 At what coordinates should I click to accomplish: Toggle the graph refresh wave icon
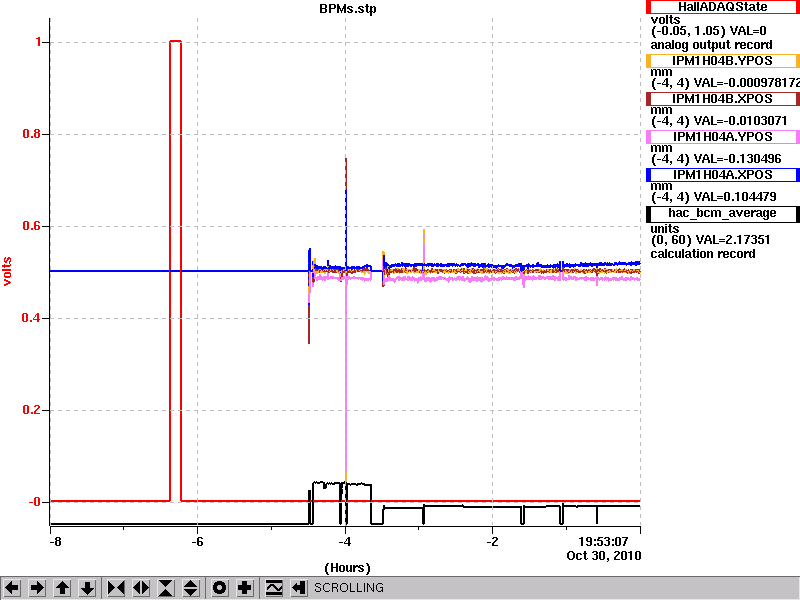click(x=274, y=588)
